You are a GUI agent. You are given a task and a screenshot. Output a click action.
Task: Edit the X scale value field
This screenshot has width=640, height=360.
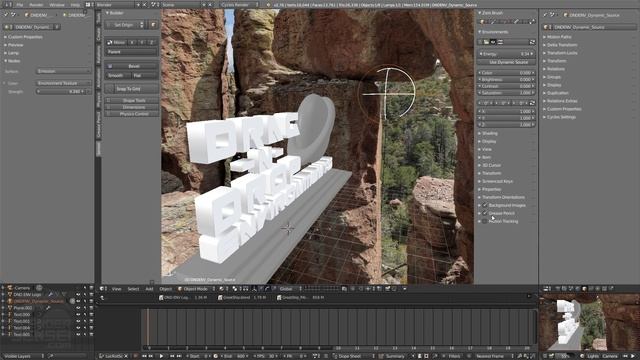[x=507, y=111]
